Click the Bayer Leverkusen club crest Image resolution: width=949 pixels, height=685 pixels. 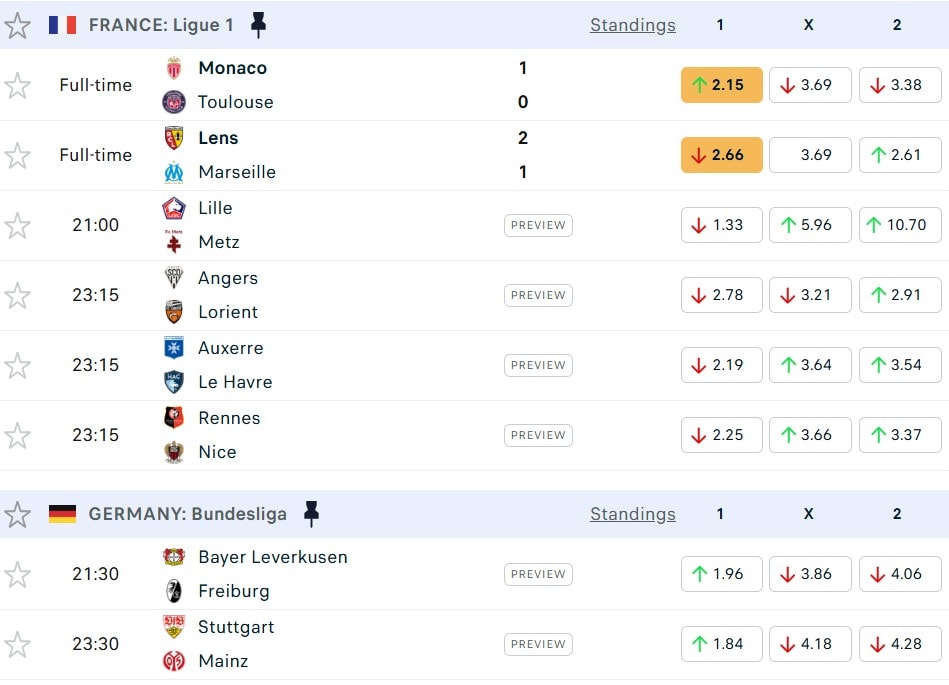[174, 557]
